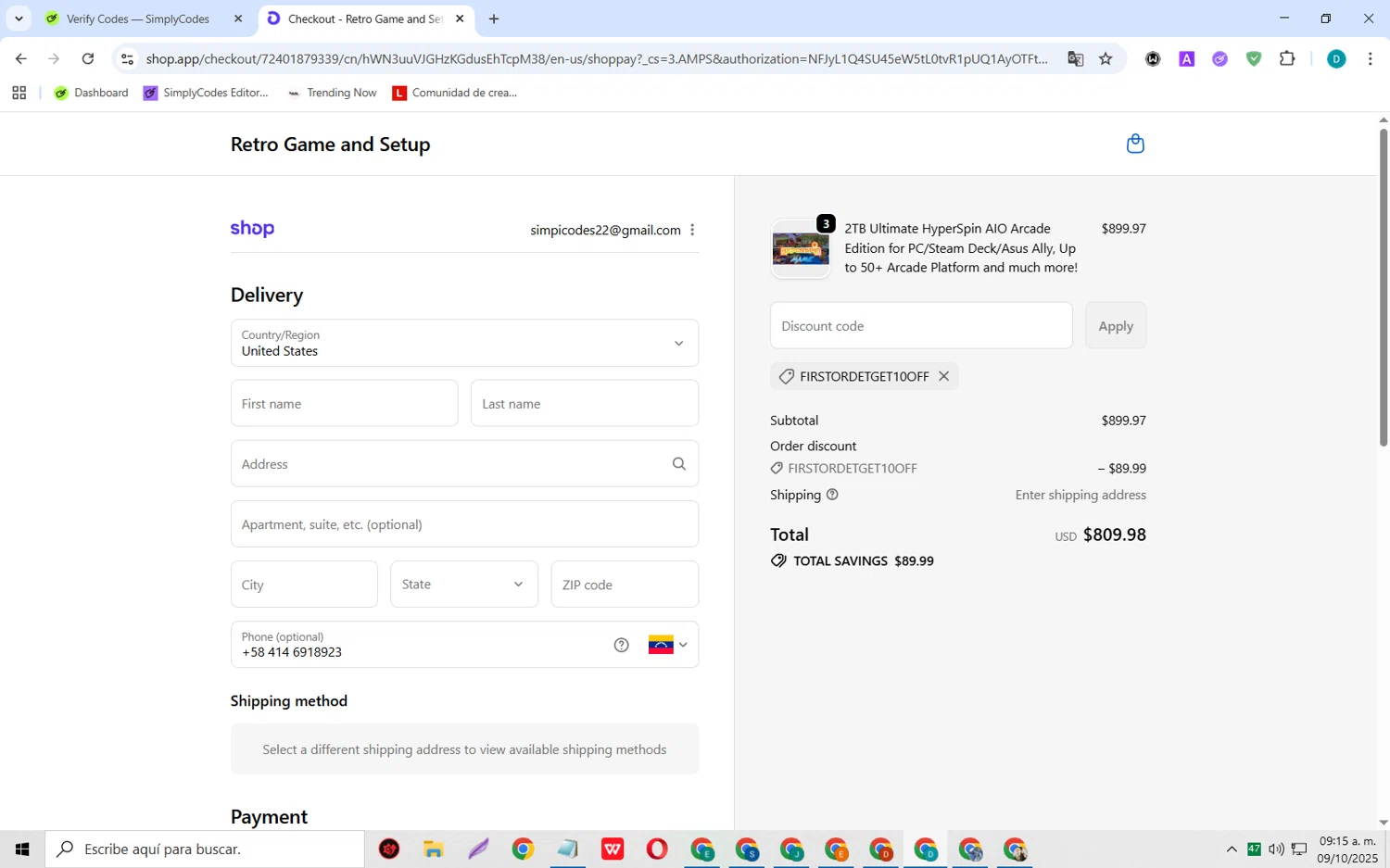This screenshot has height=868, width=1390.
Task: Open the Chrome three-dot menu
Action: pyautogui.click(x=1370, y=59)
